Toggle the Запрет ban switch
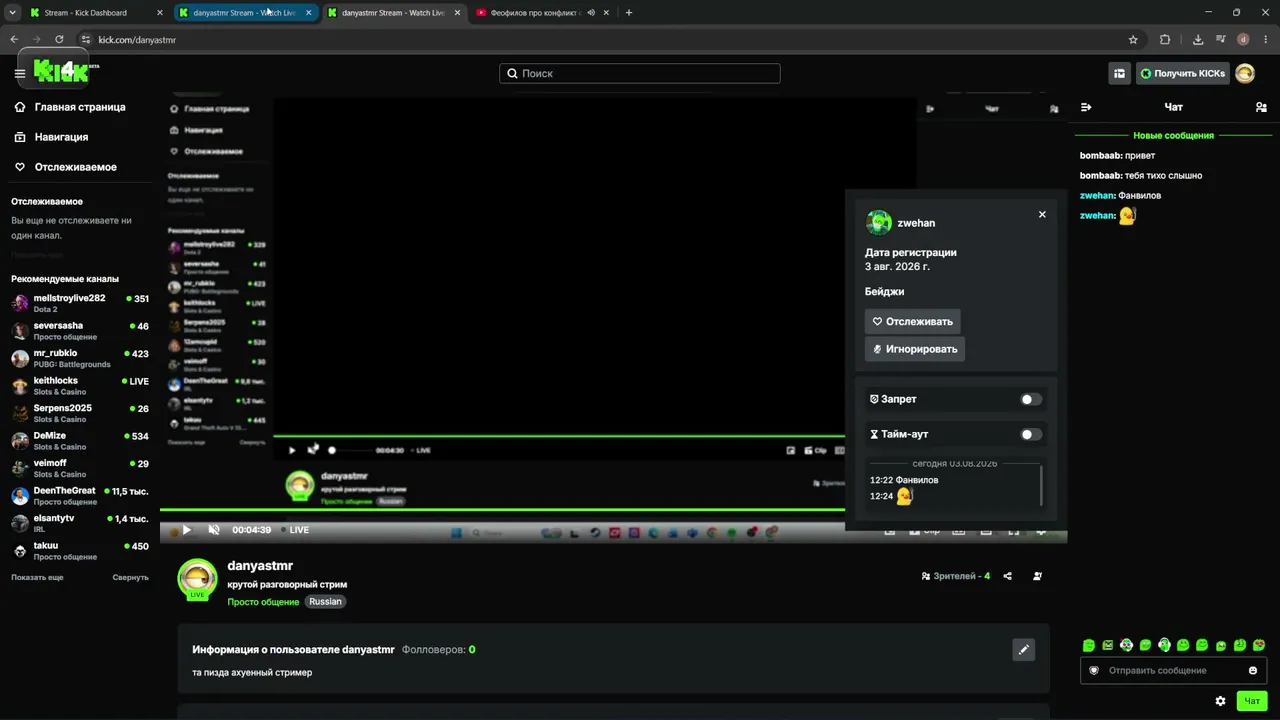 click(1031, 399)
